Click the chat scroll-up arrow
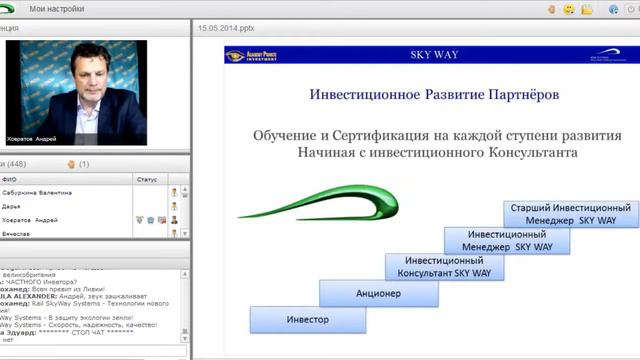The width and height of the screenshot is (640, 360). (184, 274)
